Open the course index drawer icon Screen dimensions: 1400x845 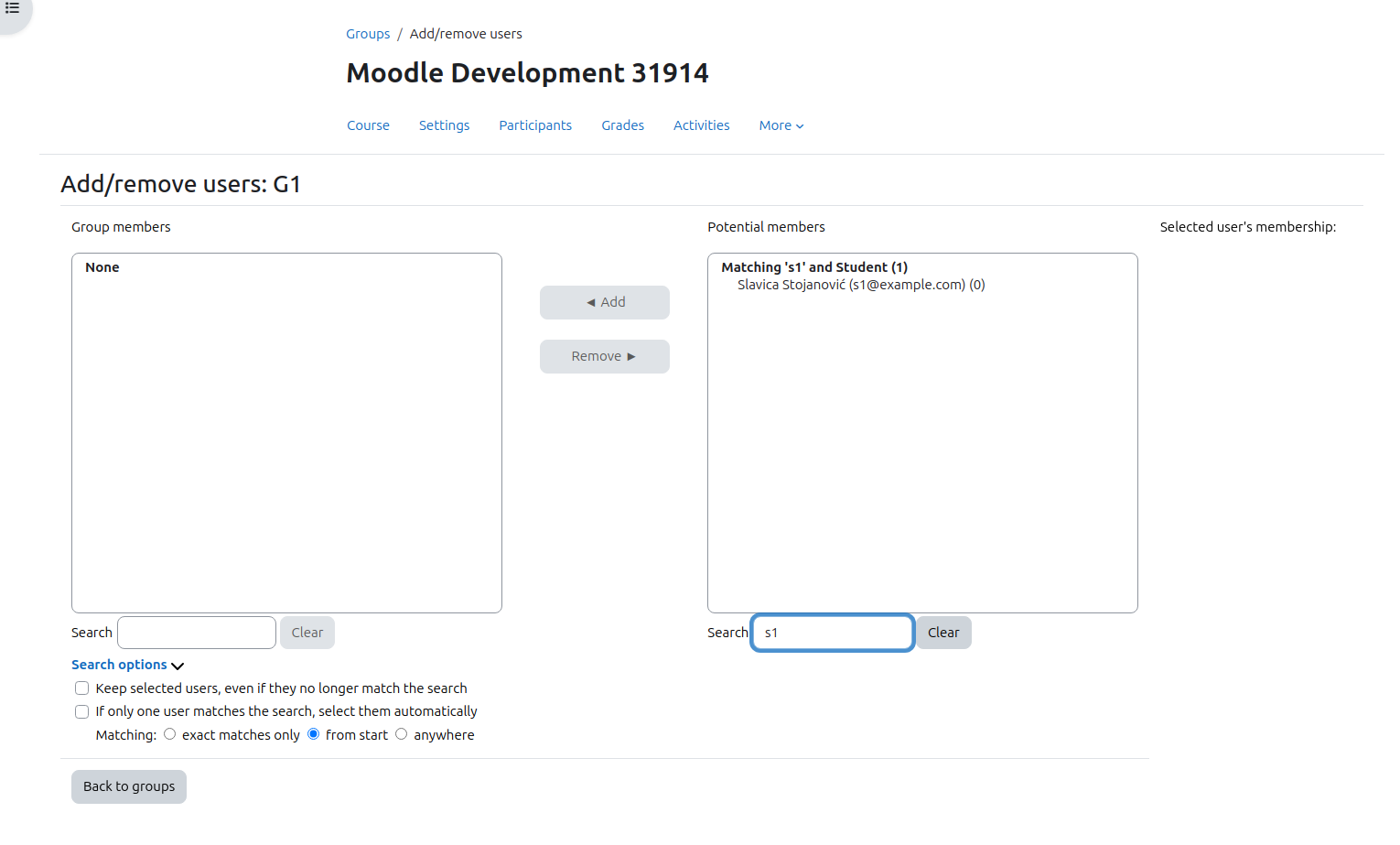pos(13,8)
